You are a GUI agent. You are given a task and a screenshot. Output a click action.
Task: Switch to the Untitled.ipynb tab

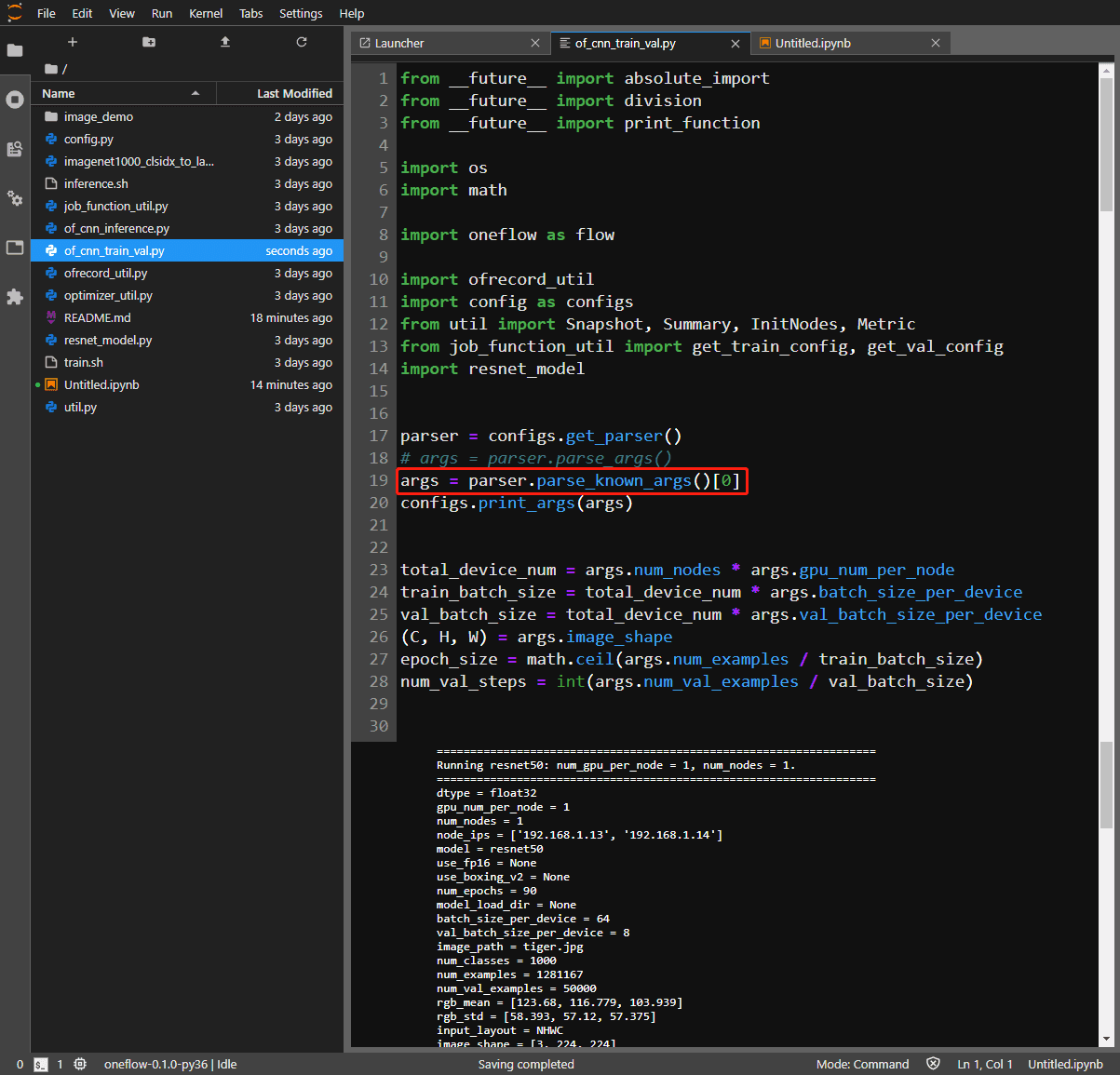coord(813,43)
